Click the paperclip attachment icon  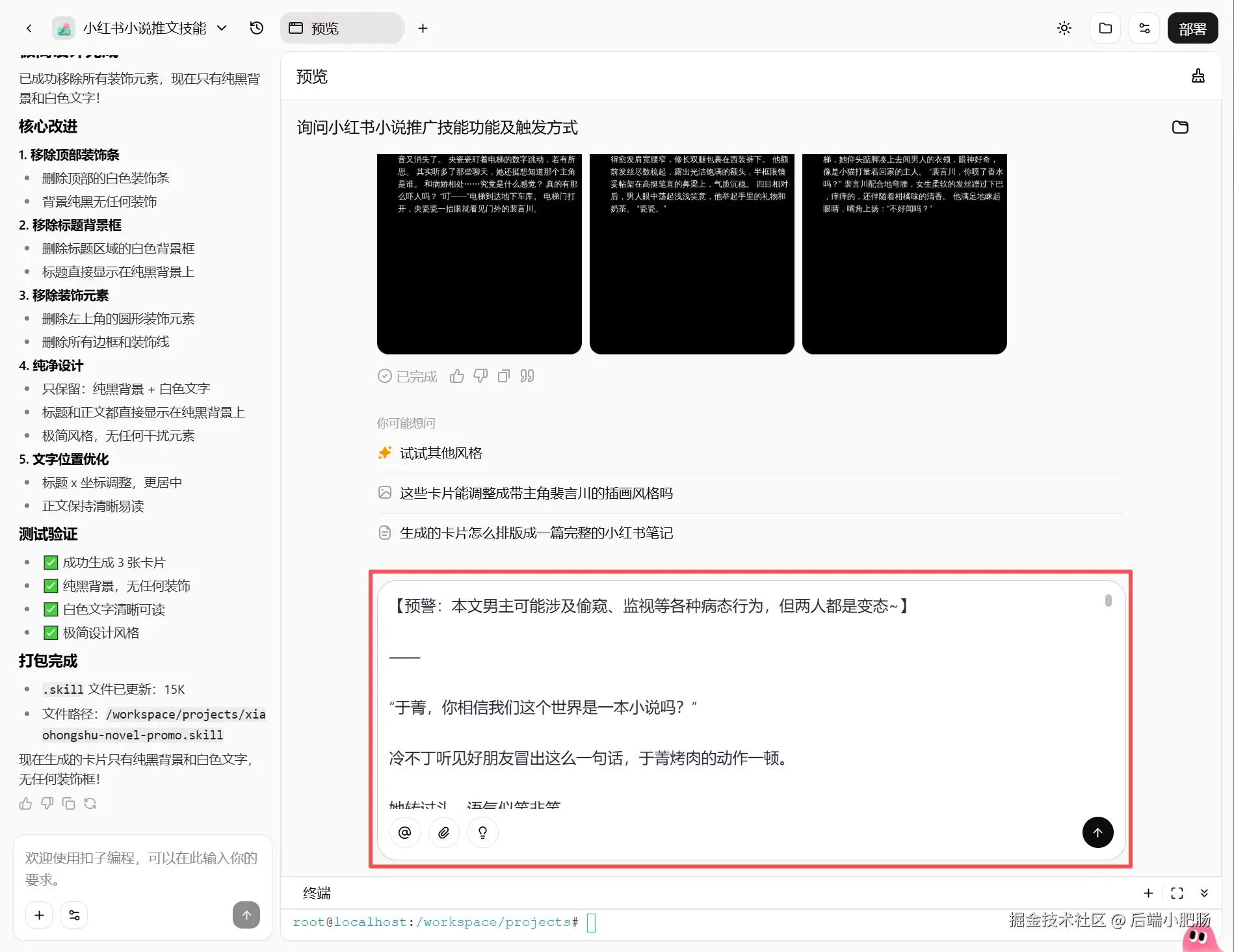(443, 832)
